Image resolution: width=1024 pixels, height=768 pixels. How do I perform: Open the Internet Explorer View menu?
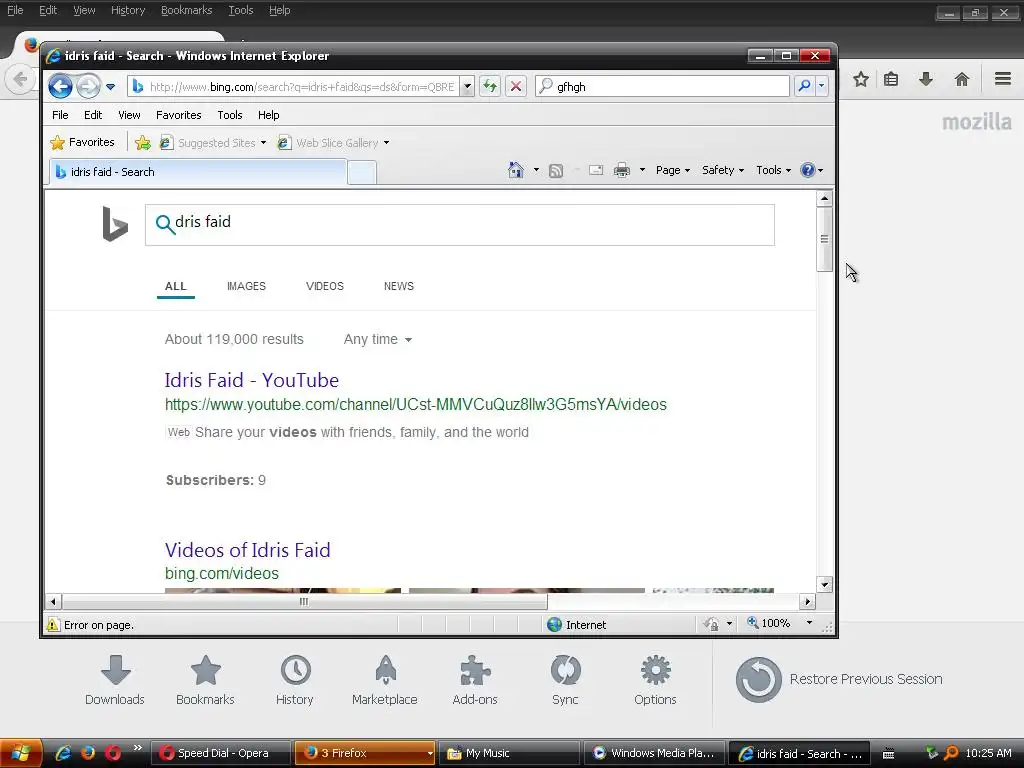click(129, 115)
